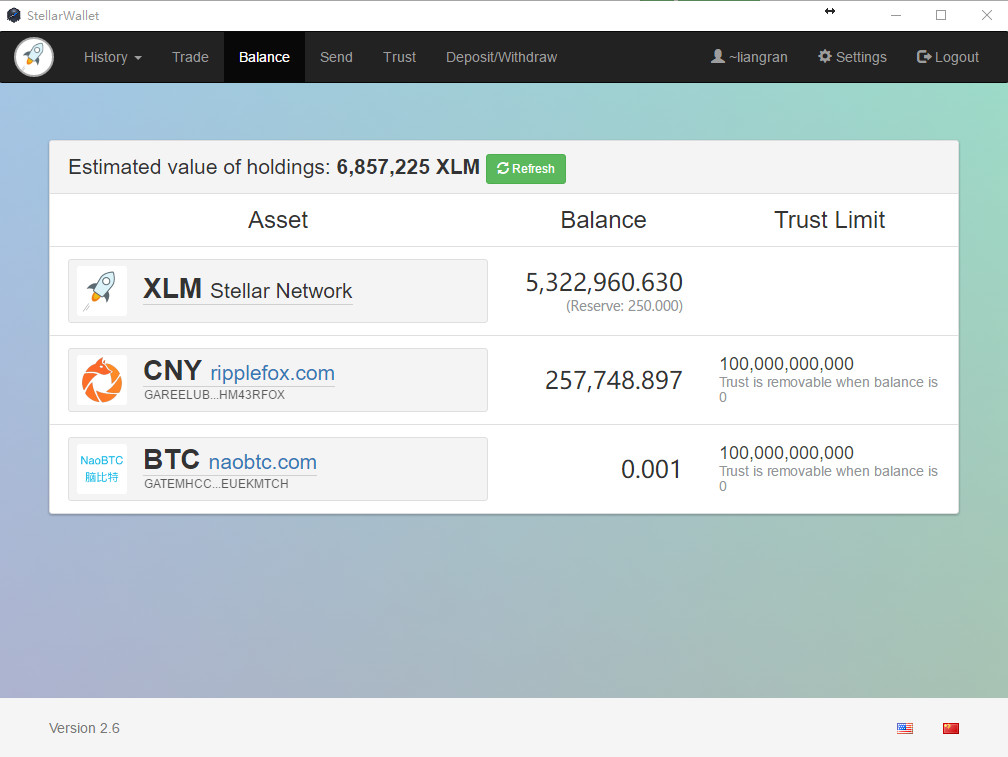Open the naobtc.com link

[263, 462]
